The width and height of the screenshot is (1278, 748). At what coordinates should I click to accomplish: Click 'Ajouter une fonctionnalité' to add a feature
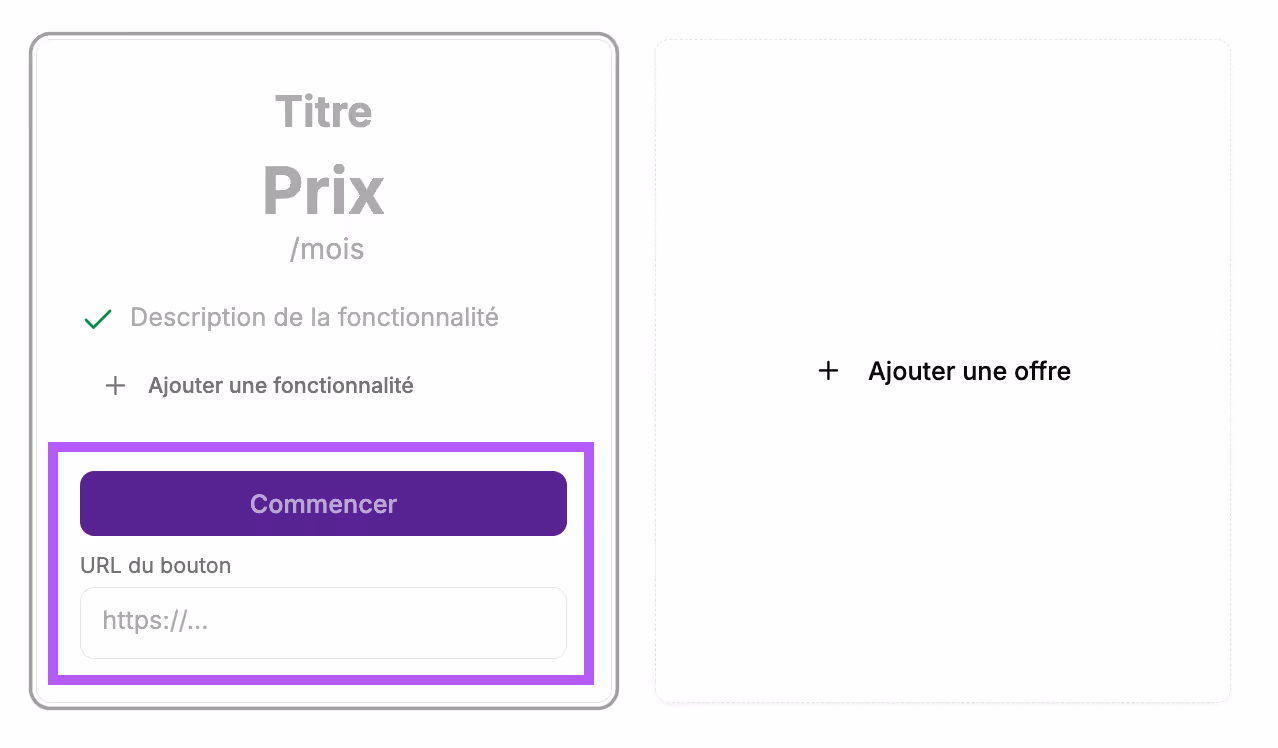point(281,385)
